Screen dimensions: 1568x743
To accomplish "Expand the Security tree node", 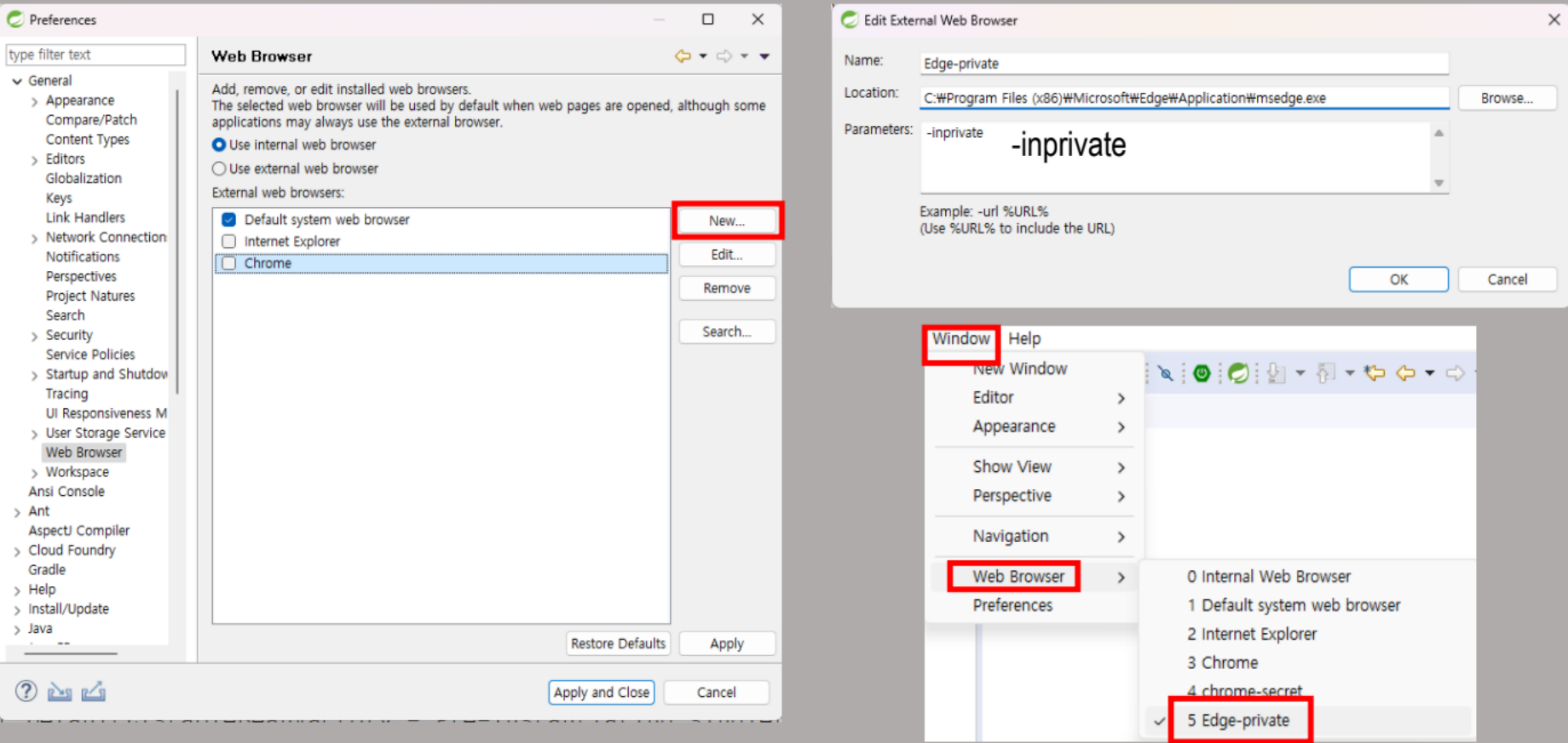I will point(34,337).
